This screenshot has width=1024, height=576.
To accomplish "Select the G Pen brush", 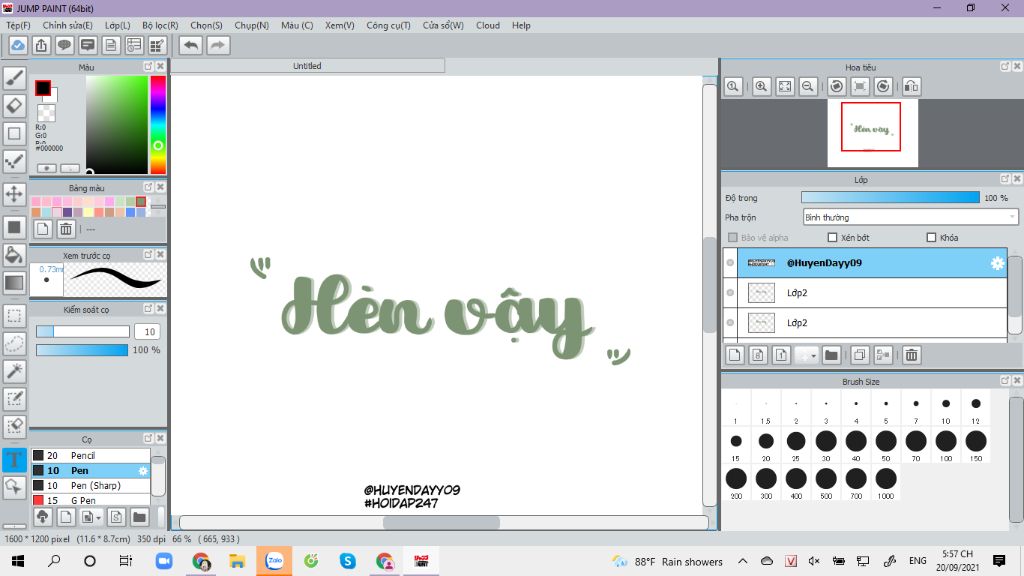I will click(91, 500).
